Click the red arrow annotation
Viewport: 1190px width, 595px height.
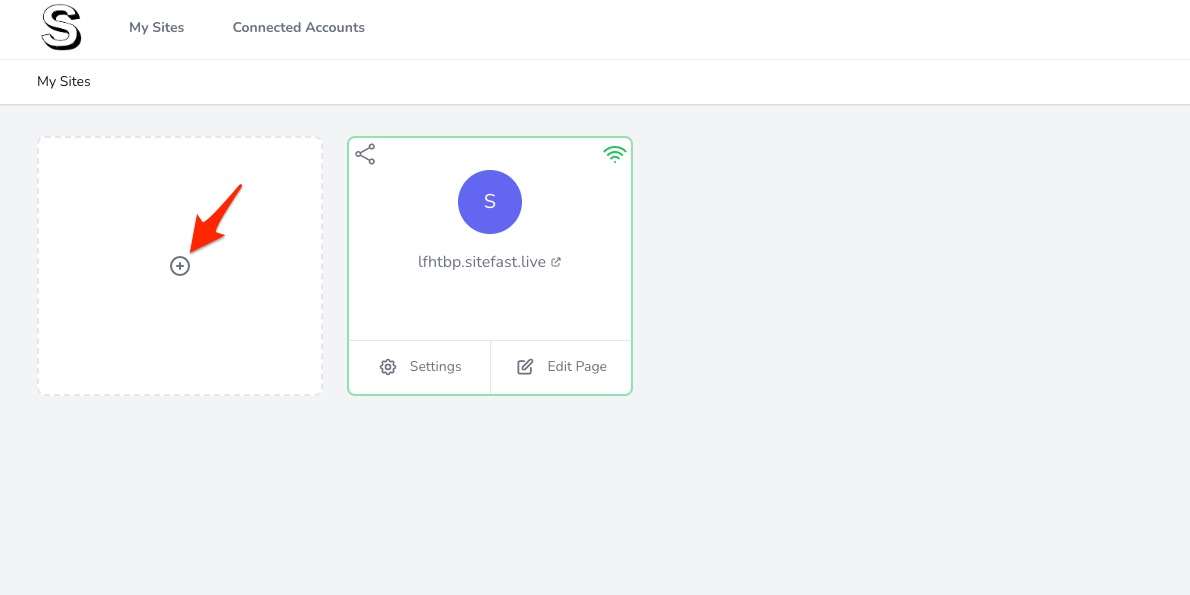pyautogui.click(x=216, y=218)
